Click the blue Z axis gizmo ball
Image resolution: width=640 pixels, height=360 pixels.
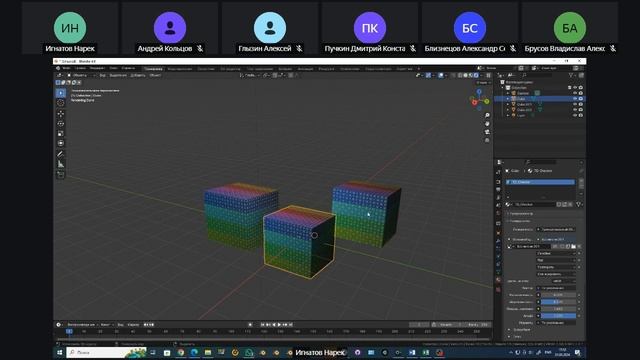(479, 92)
